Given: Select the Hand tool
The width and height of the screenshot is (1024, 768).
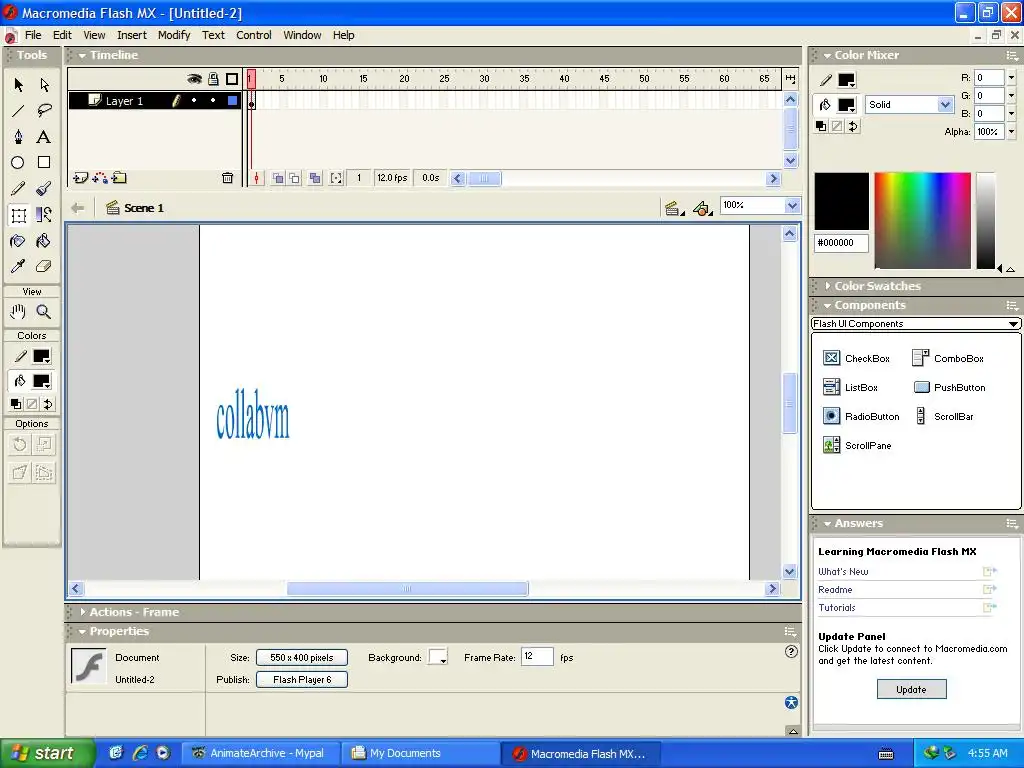Looking at the screenshot, I should point(18,312).
